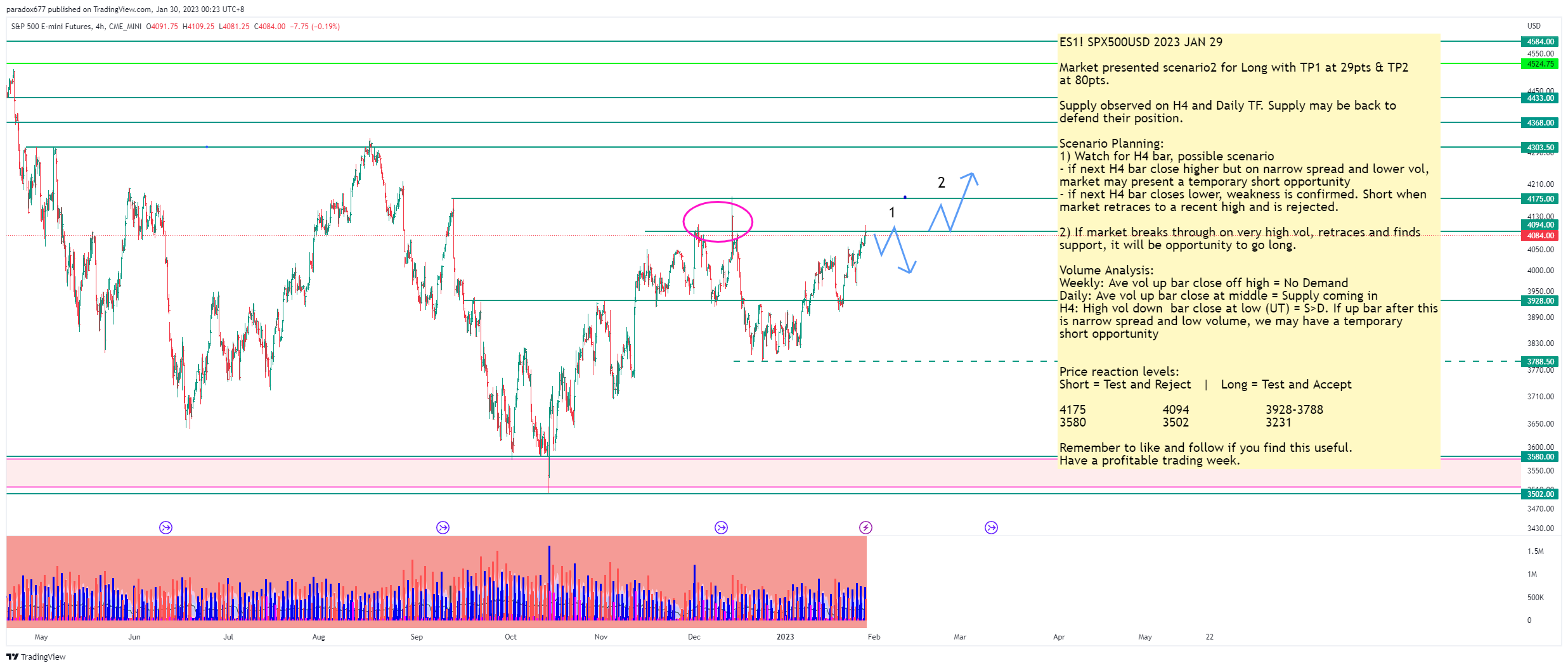
Task: Click the Aug label on time axis
Action: [x=319, y=637]
